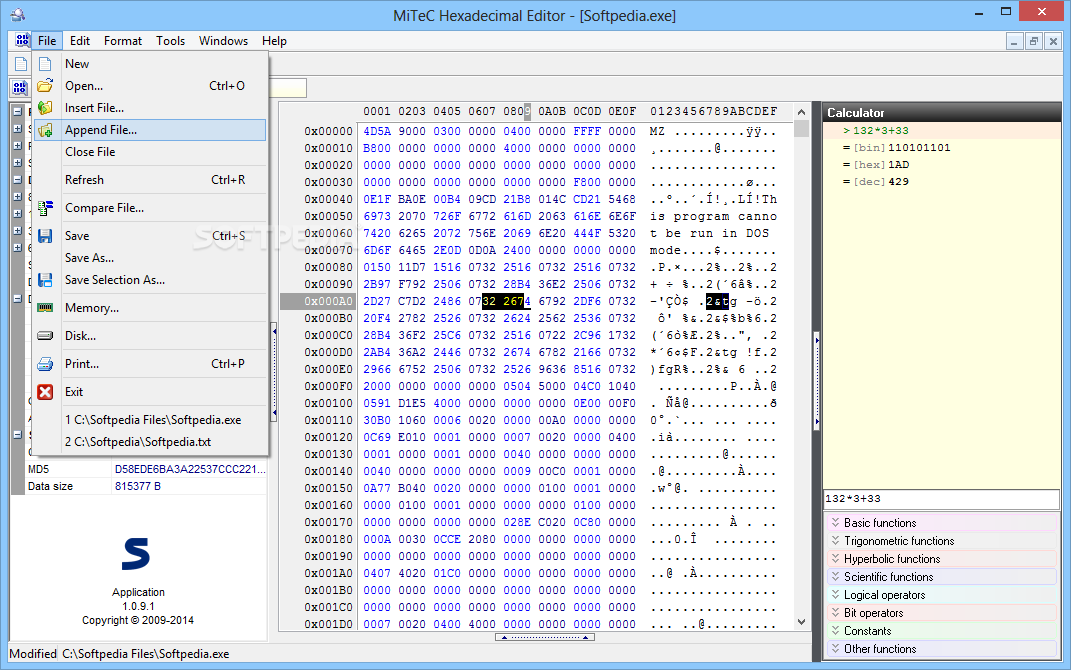Expand Logical operators section

[x=942, y=595]
